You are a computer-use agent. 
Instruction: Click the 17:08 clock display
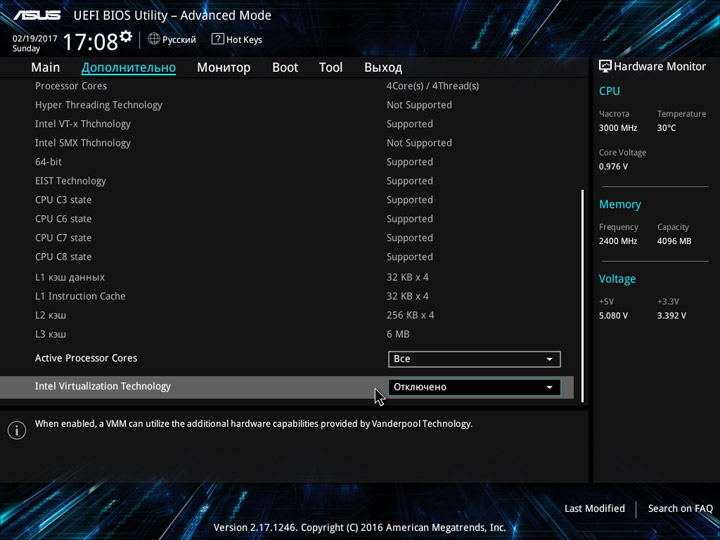coord(90,42)
